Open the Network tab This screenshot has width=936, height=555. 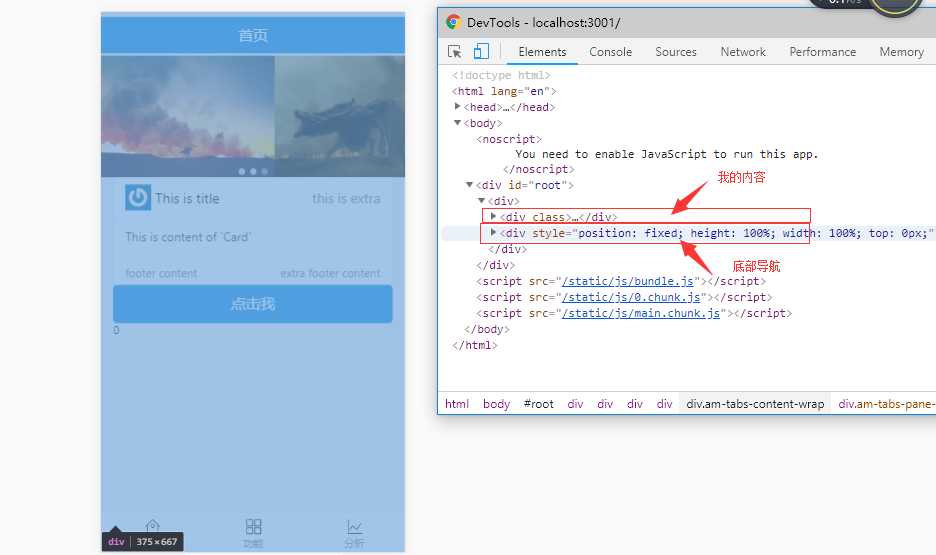click(x=743, y=52)
